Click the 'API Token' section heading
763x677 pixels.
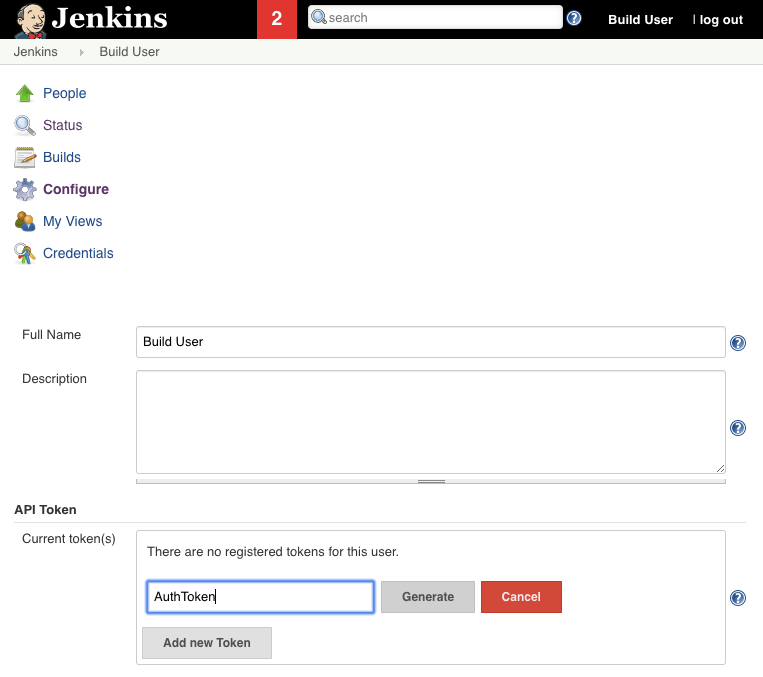click(45, 510)
